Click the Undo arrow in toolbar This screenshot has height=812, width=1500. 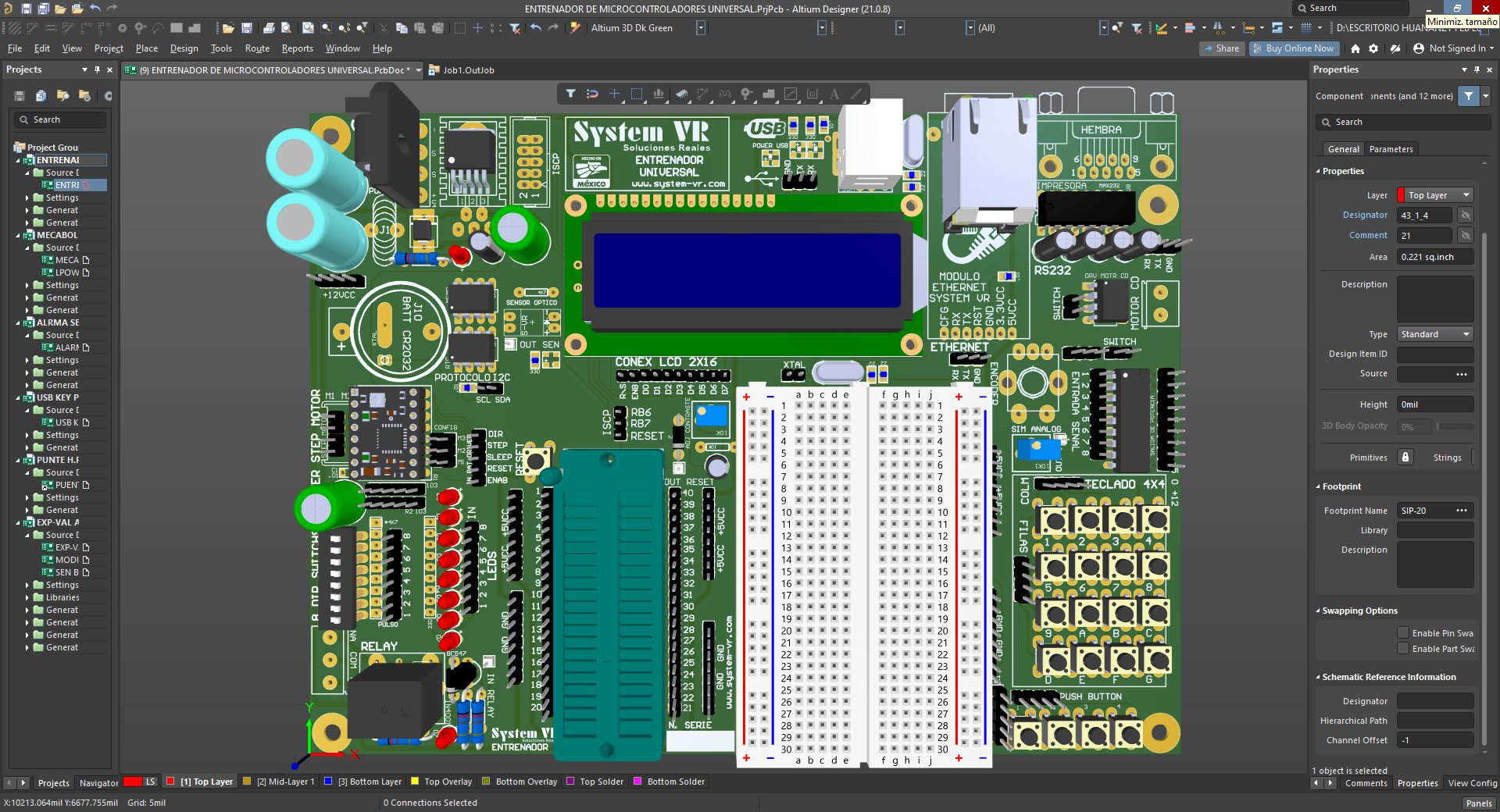(535, 28)
